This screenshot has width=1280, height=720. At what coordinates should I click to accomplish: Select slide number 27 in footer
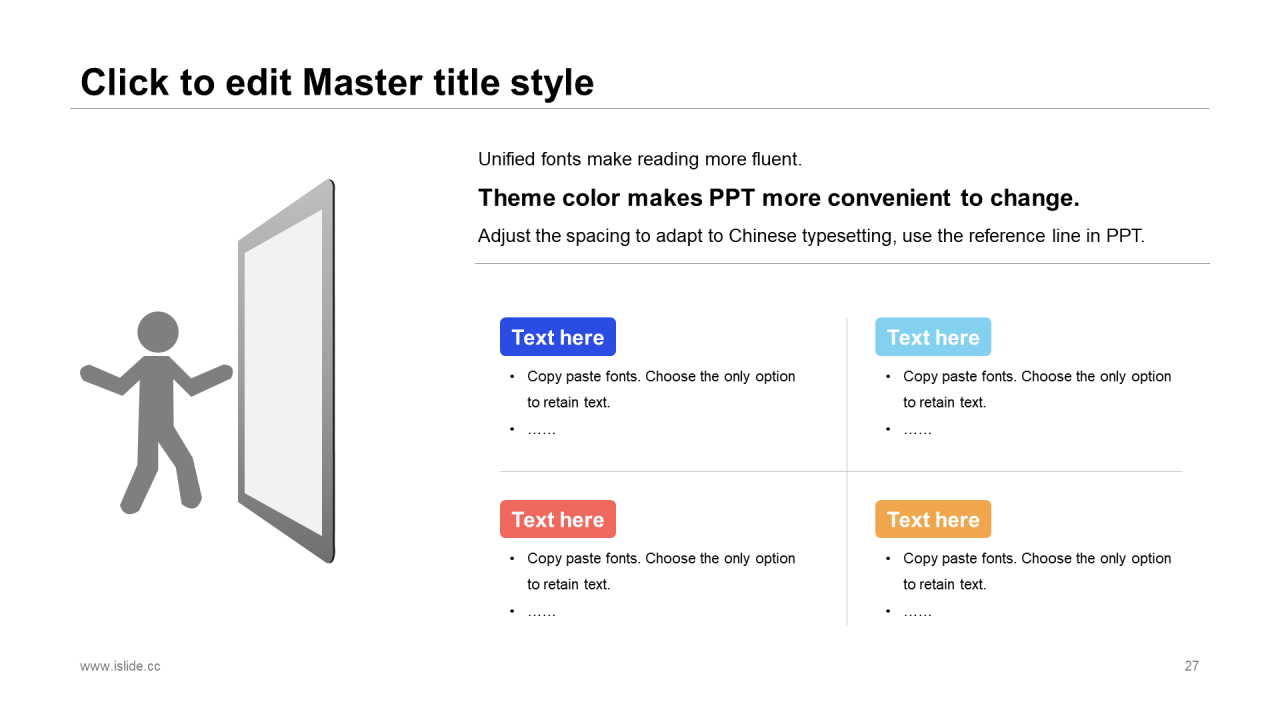tap(1191, 666)
